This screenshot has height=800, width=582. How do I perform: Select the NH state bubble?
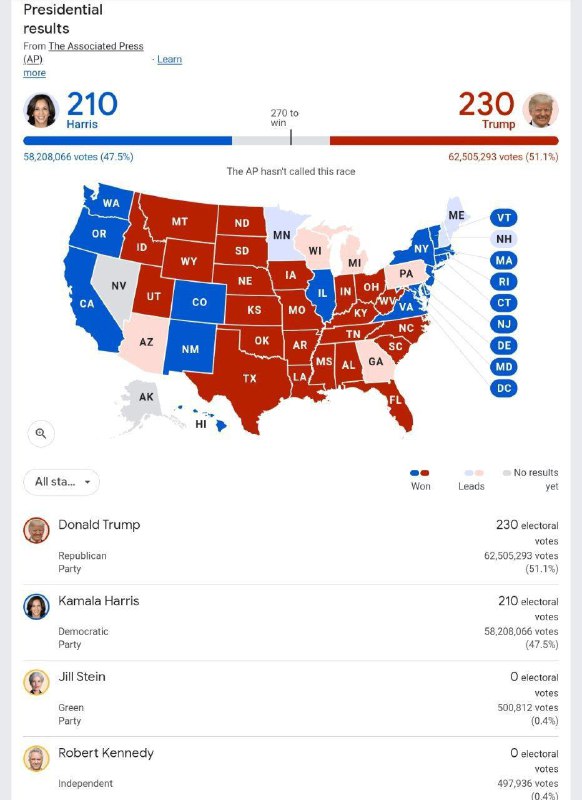point(504,239)
